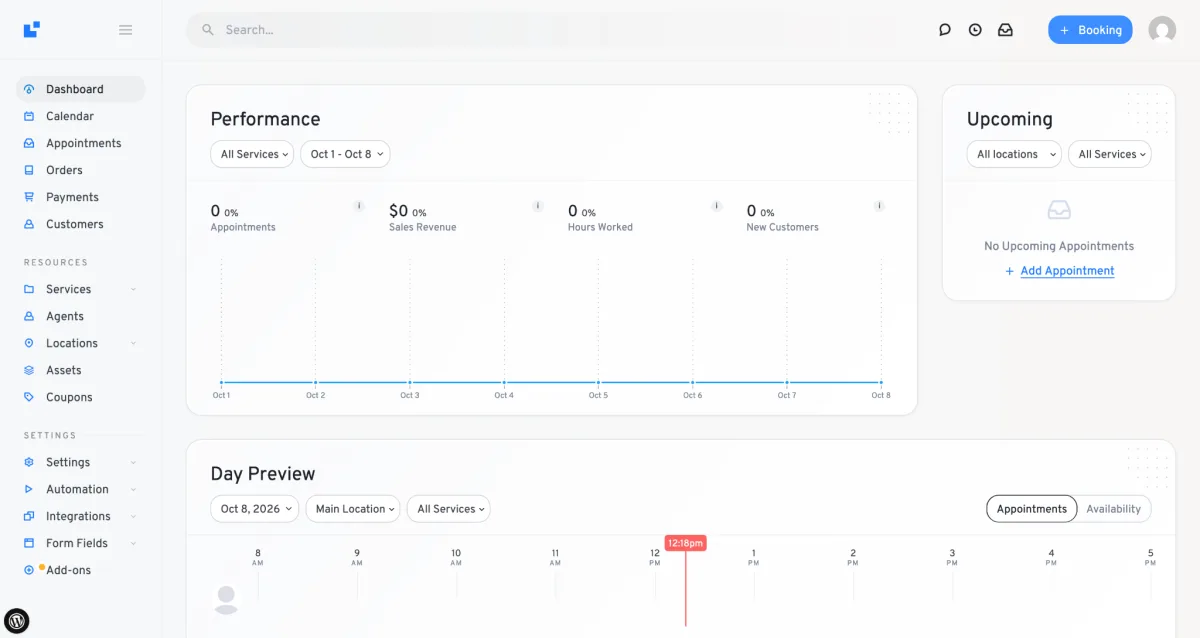
Task: Click the agent avatar in Day Preview
Action: tap(227, 600)
